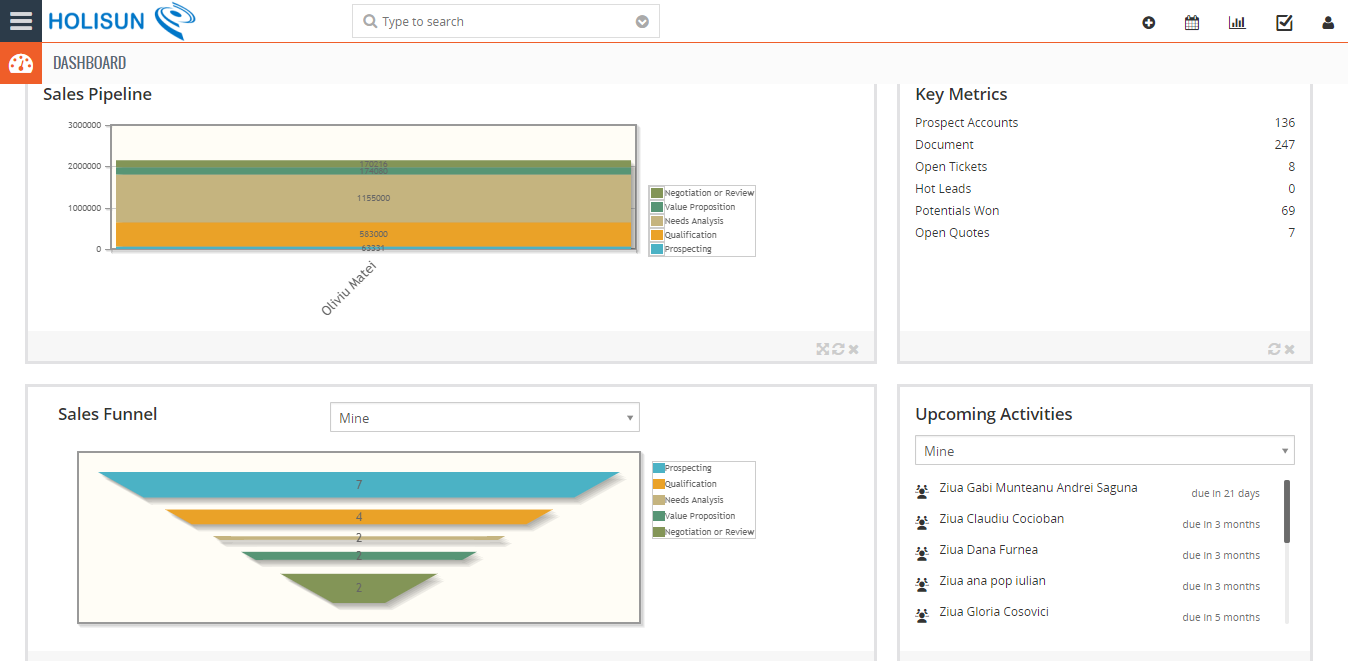Screen dimensions: 1348x661
Task: Refresh the Sales Pipeline widget
Action: point(838,349)
